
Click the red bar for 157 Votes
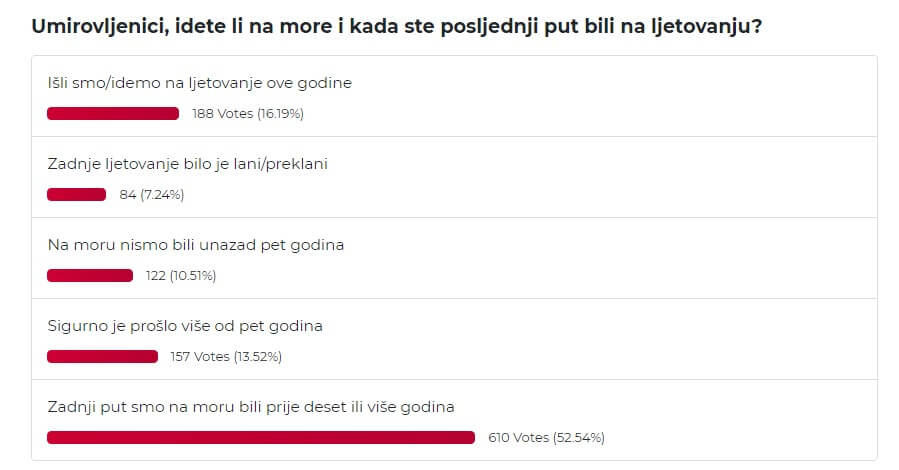click(x=103, y=357)
